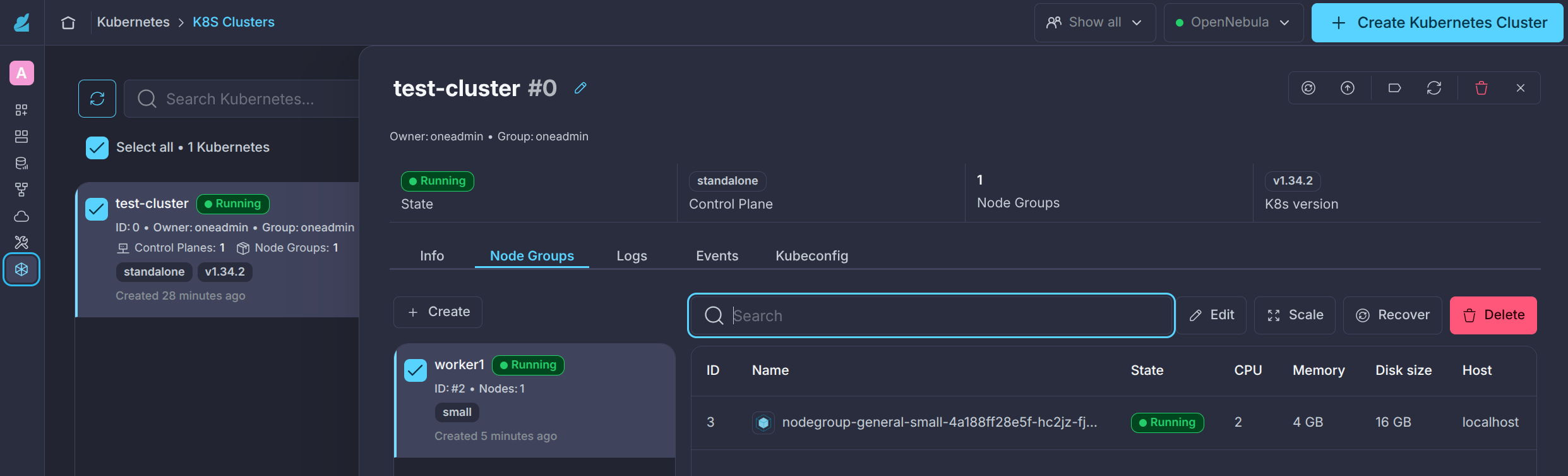Close the test-cluster detail panel

1521,88
